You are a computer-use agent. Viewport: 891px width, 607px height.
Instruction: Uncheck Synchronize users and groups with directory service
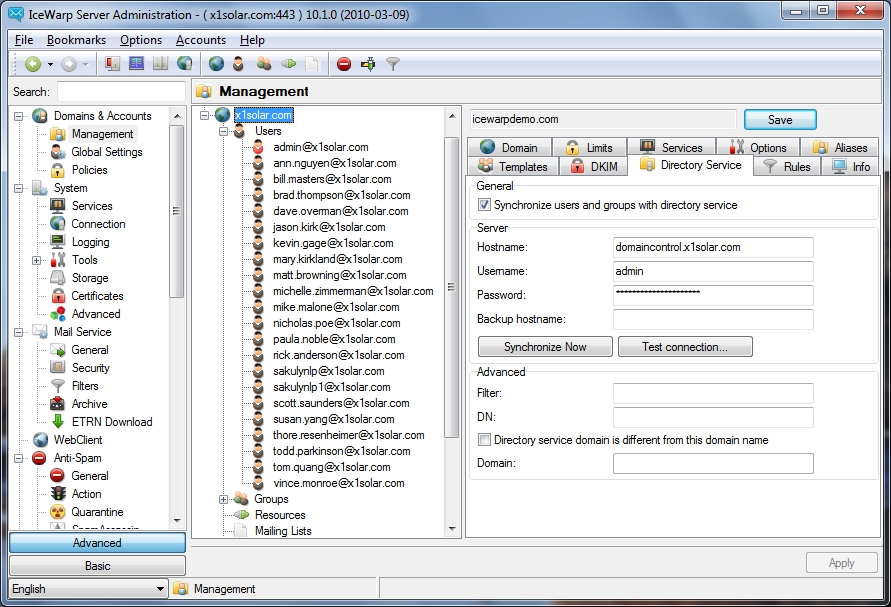(485, 205)
